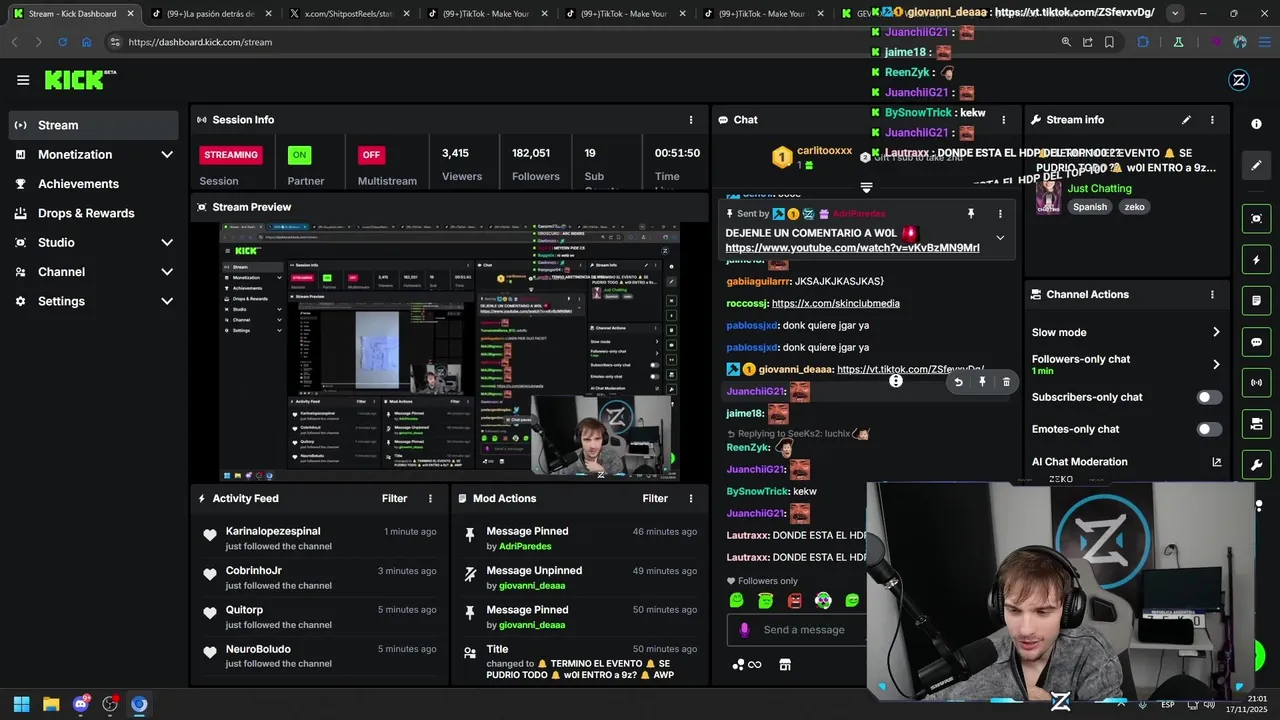Viewport: 1280px width, 720px height.
Task: Open pinned message three-dot options
Action: pos(1000,213)
